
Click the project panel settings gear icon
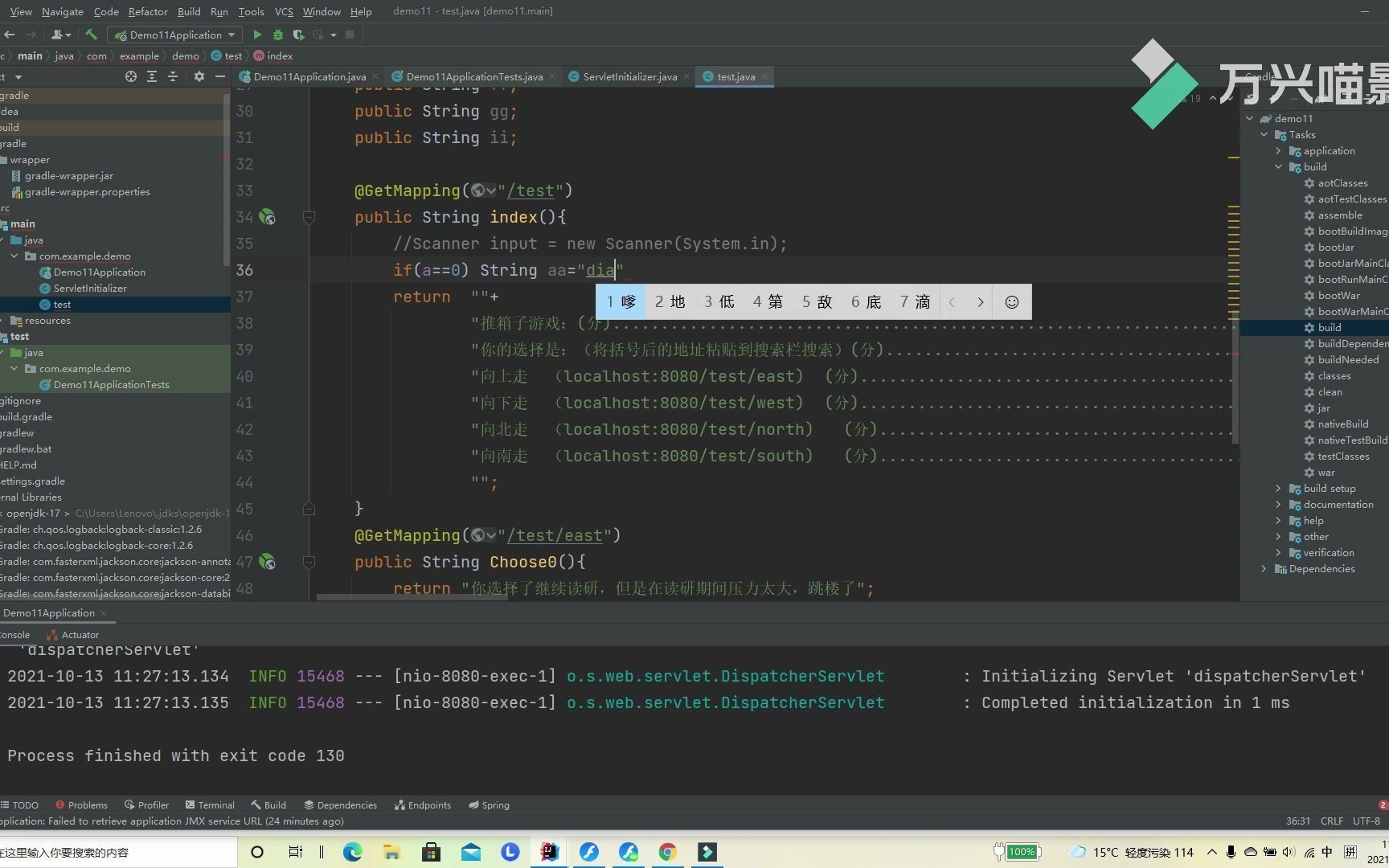199,76
